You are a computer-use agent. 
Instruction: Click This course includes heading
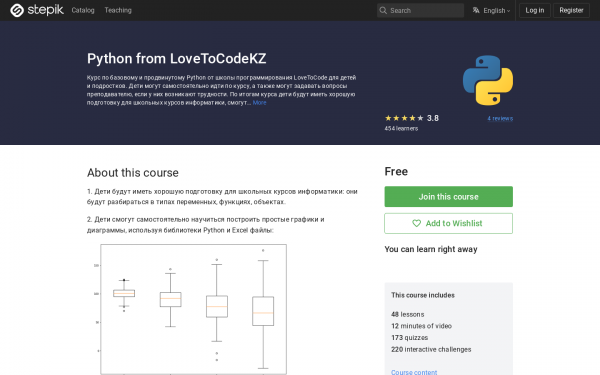click(x=423, y=295)
